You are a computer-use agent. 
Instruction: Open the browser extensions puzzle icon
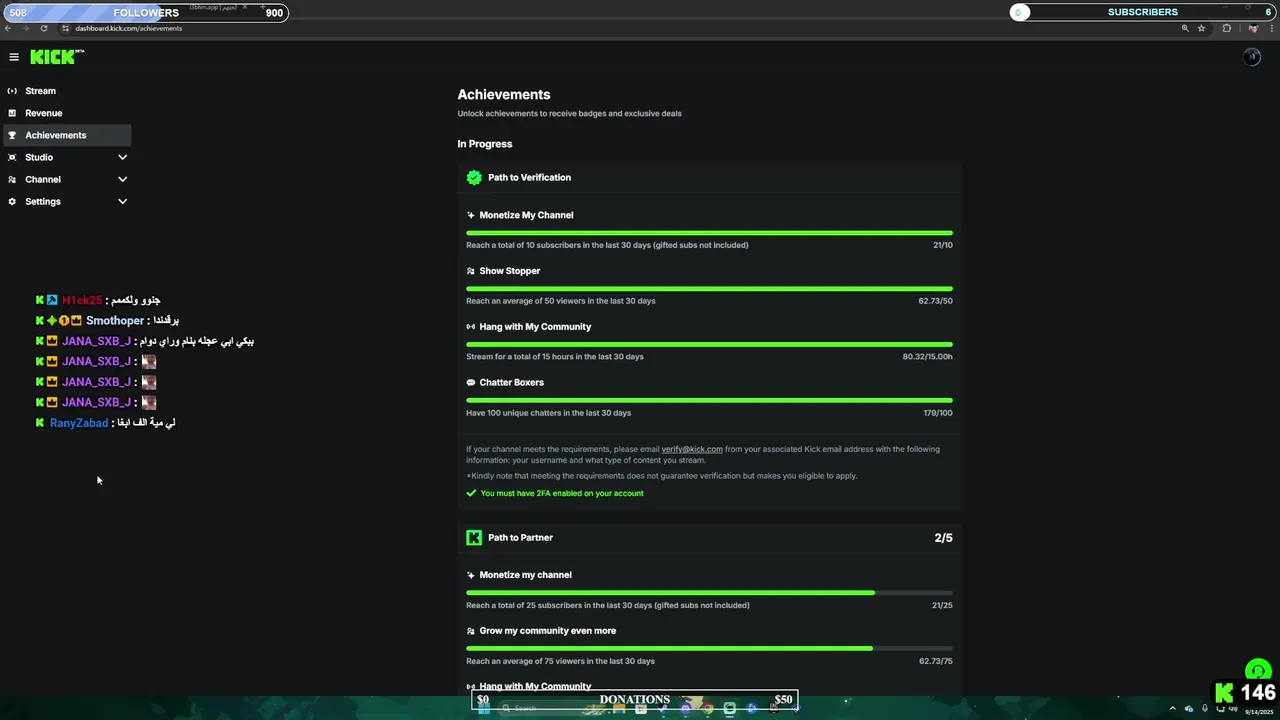pyautogui.click(x=1227, y=28)
